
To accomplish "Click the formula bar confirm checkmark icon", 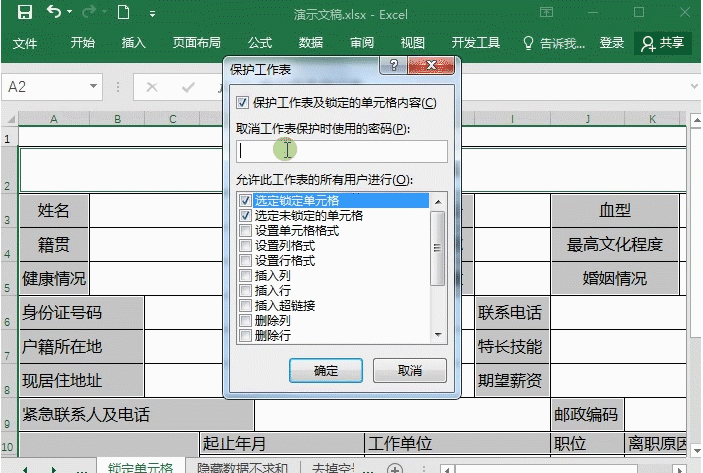I will pos(188,87).
